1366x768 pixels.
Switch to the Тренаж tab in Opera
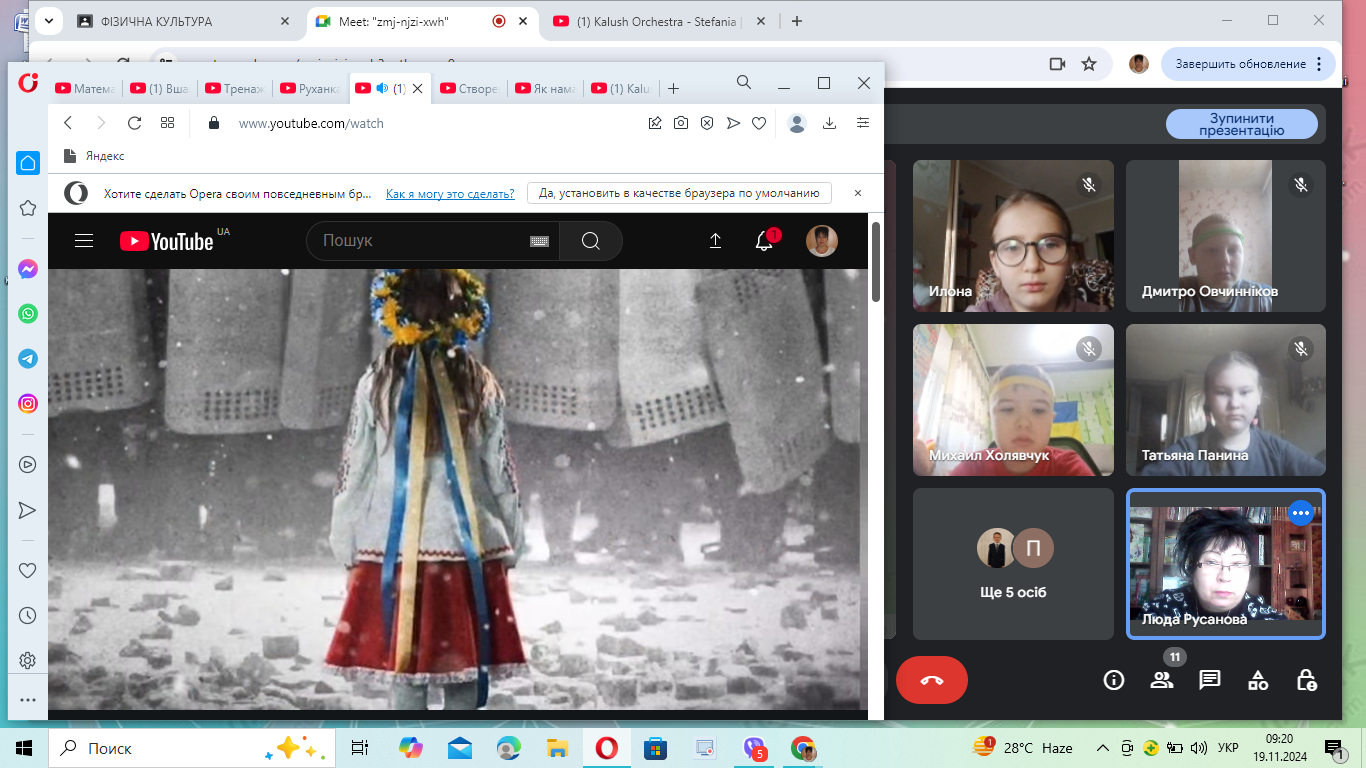[235, 88]
